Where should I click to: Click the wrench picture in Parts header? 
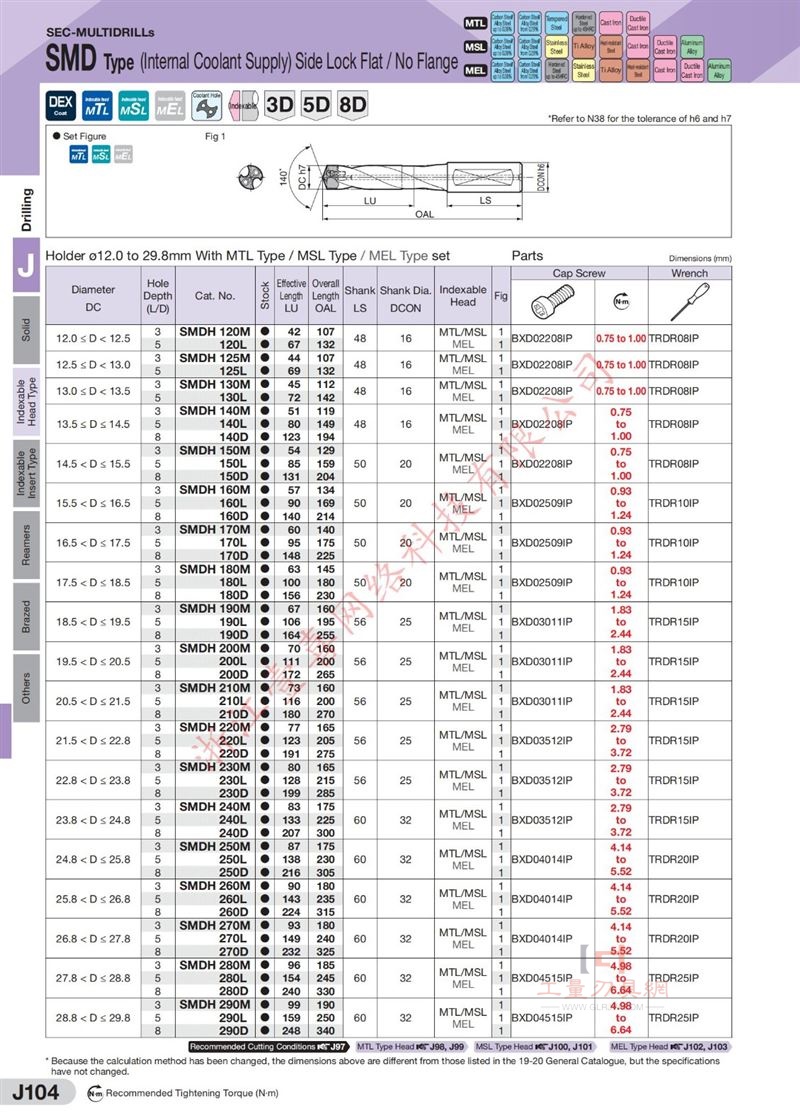click(690, 301)
